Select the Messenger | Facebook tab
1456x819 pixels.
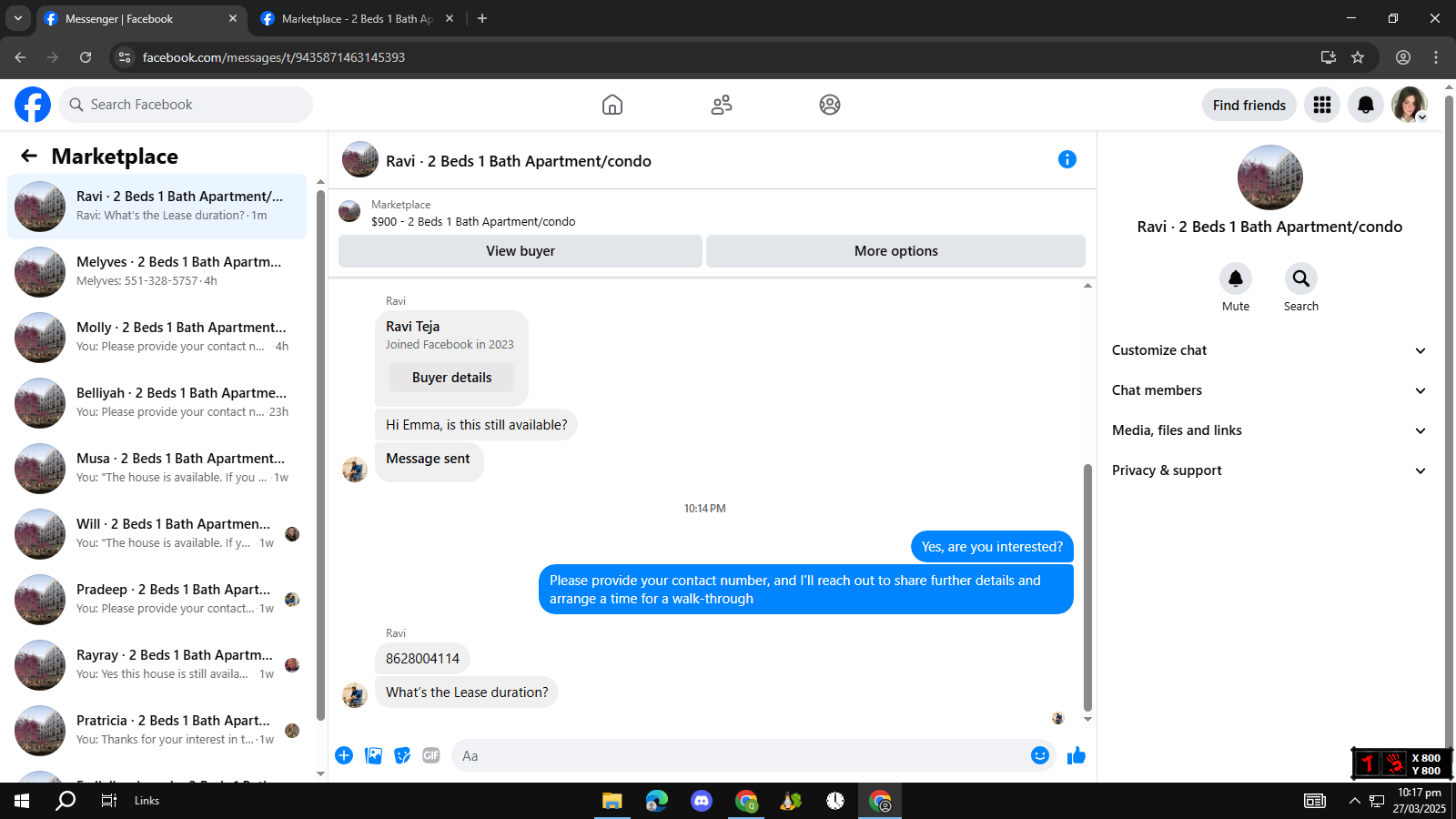(141, 18)
